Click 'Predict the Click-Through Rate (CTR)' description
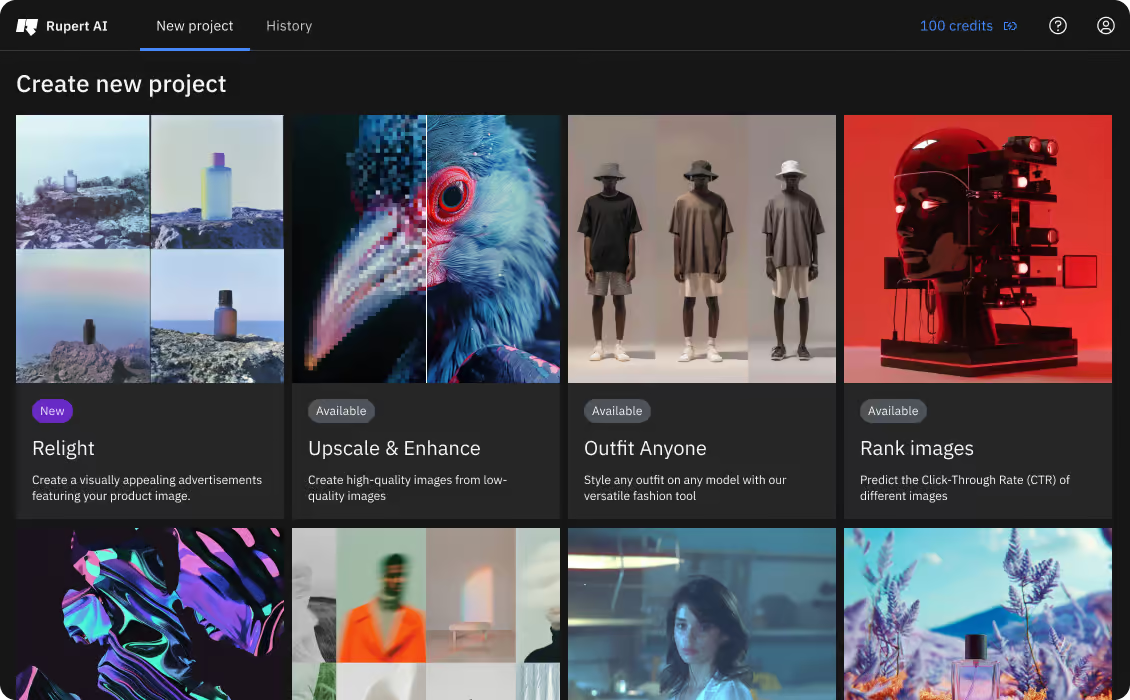1130x700 pixels. coord(965,488)
